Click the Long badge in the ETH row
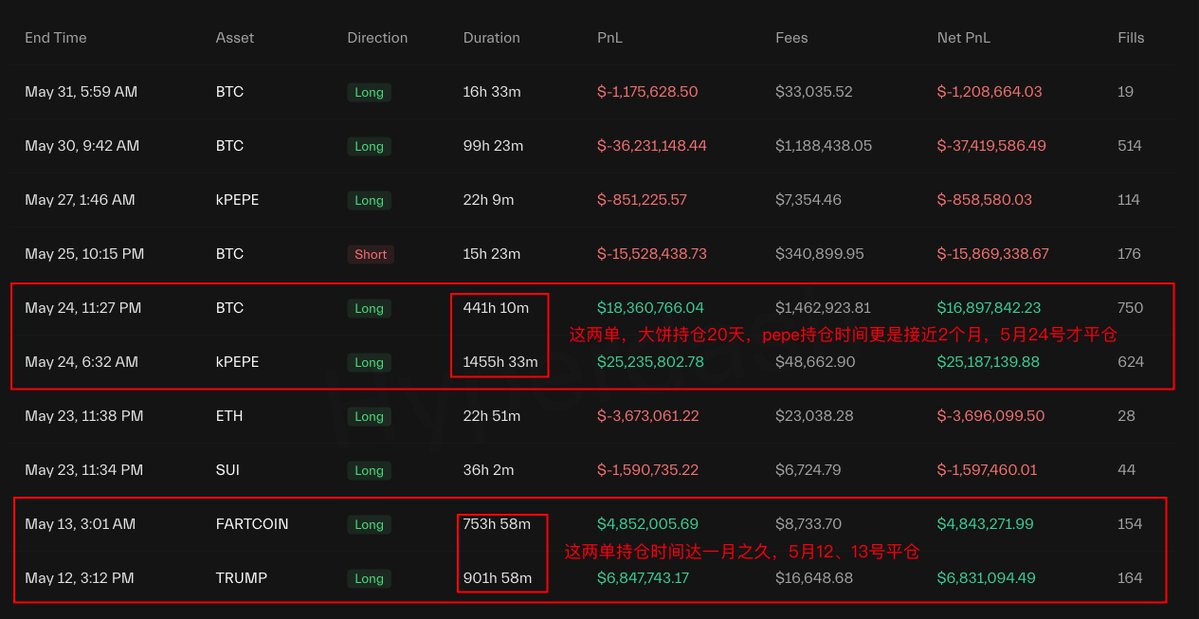 tap(369, 416)
